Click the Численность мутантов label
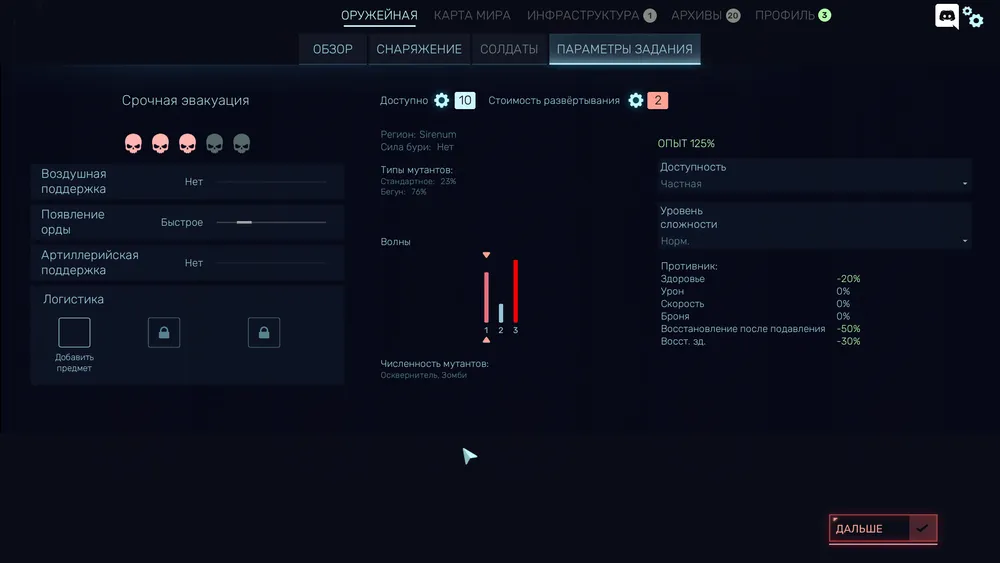 434,363
